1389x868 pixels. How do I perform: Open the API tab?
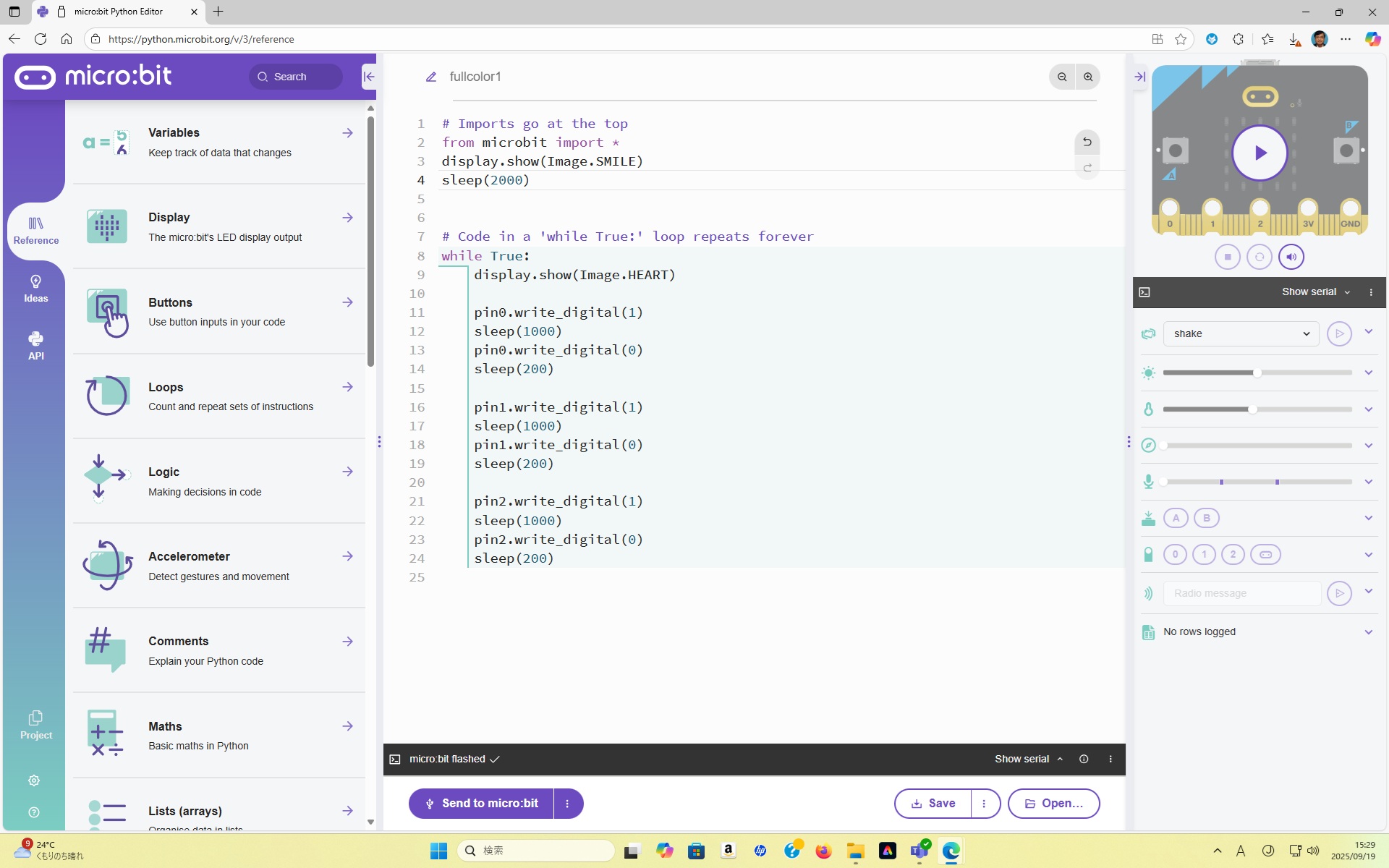[35, 346]
